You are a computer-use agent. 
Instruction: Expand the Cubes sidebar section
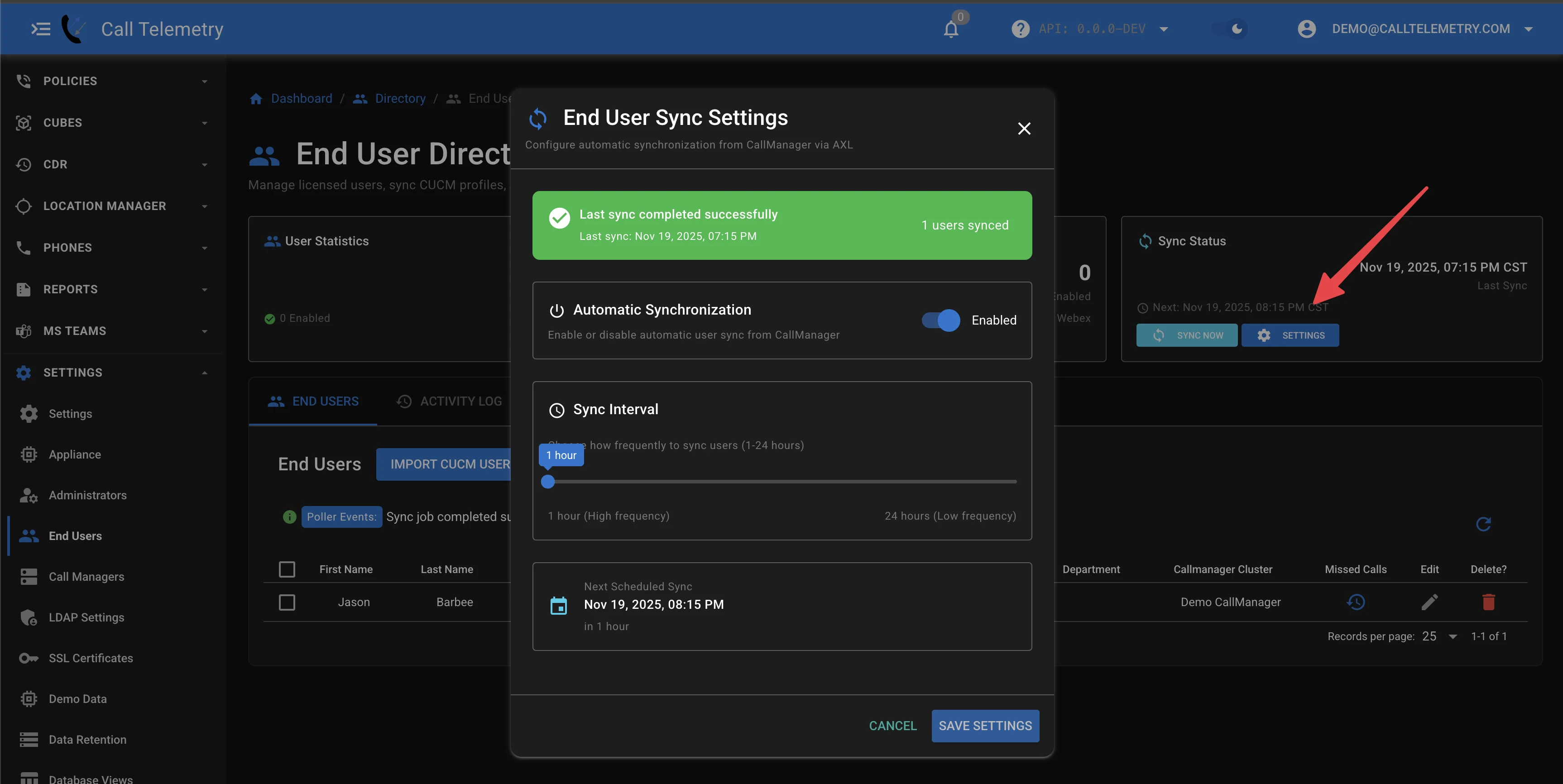114,123
